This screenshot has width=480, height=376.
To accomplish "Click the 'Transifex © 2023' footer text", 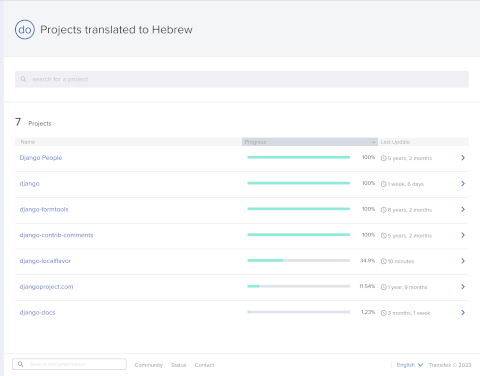I will [x=450, y=365].
